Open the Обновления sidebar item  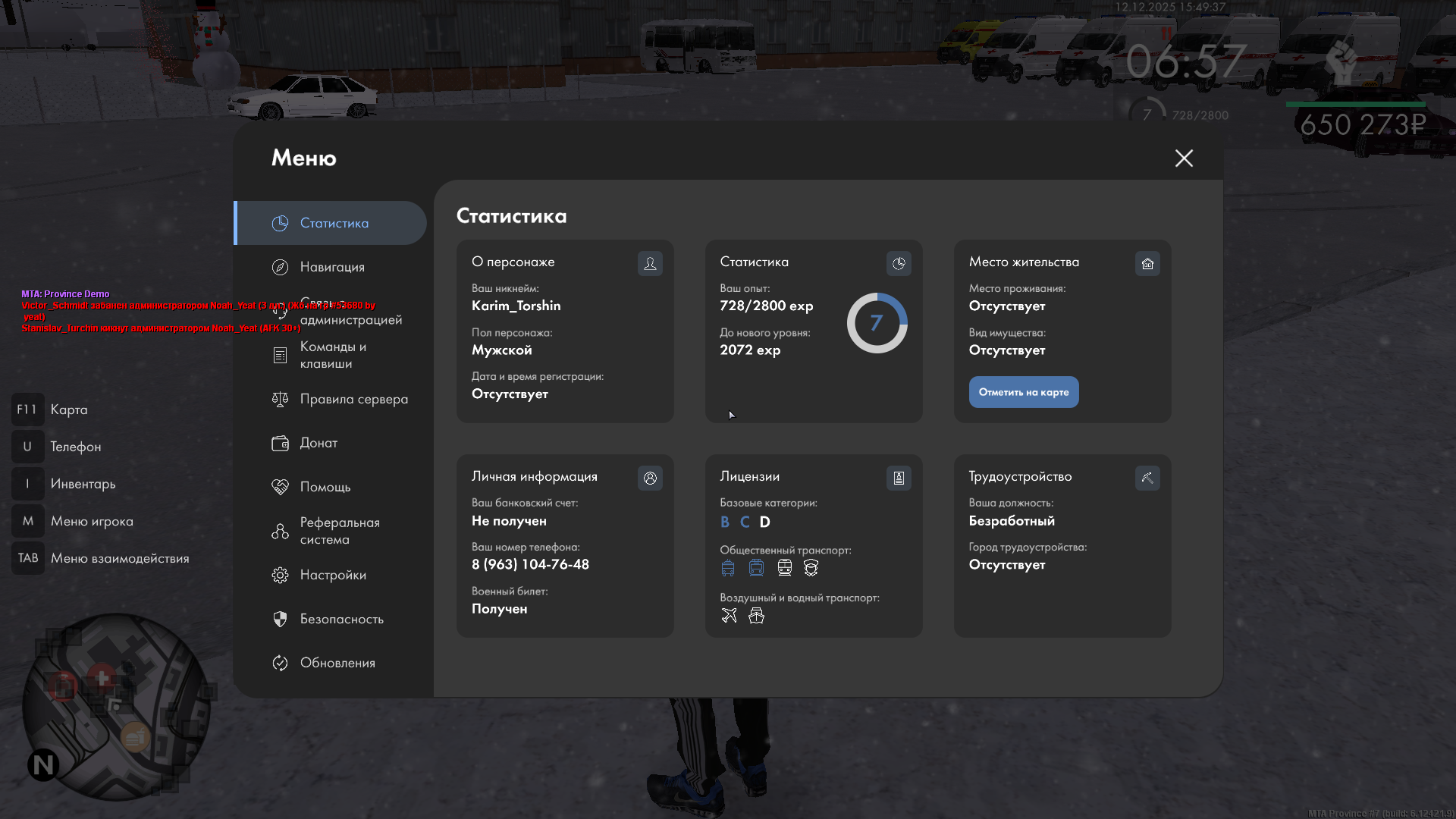[337, 663]
